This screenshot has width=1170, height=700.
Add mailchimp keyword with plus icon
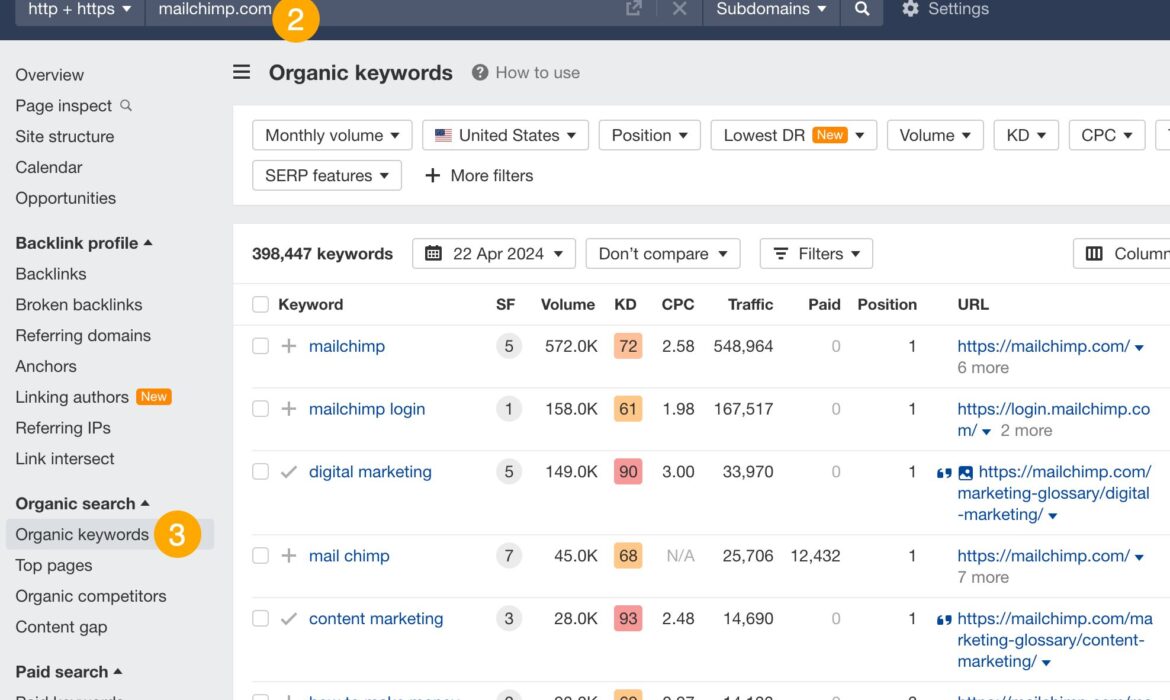pyautogui.click(x=289, y=346)
